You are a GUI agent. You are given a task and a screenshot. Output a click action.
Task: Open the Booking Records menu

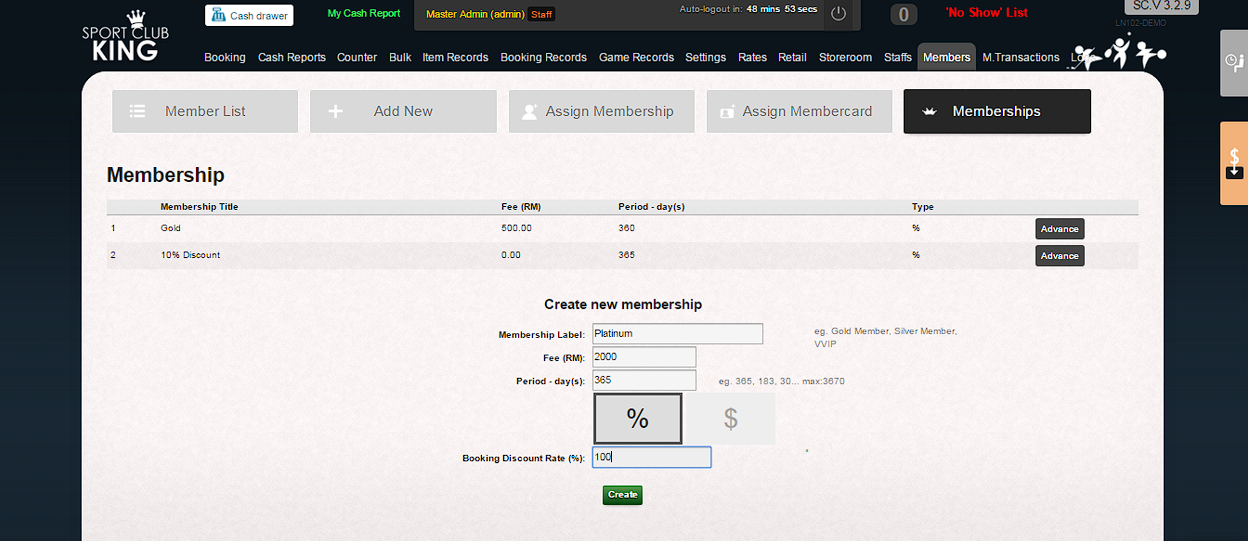tap(543, 57)
